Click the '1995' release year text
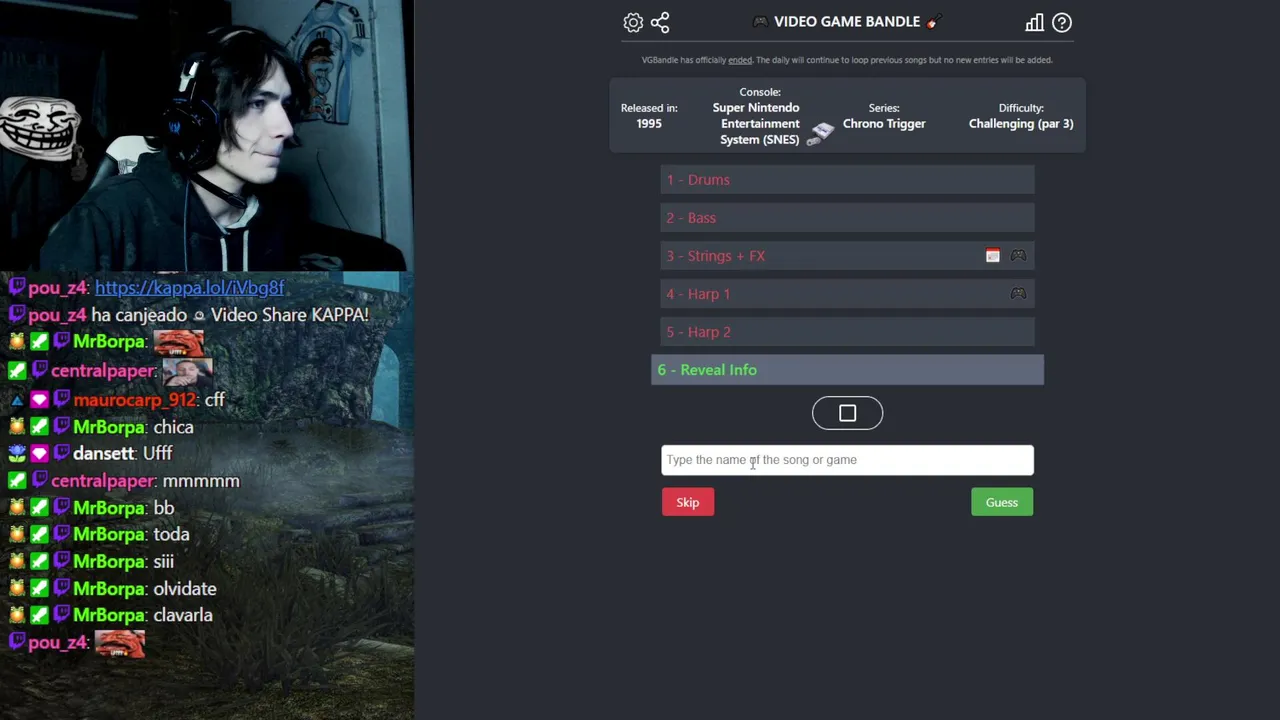Viewport: 1280px width, 720px height. [649, 124]
